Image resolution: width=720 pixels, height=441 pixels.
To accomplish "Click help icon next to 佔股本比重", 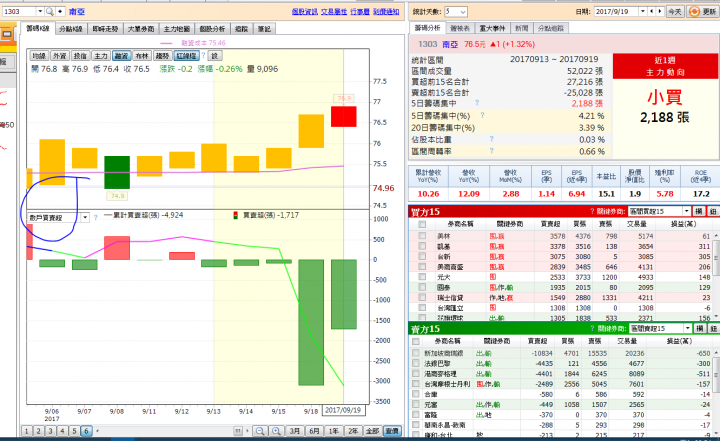I will pyautogui.click(x=491, y=139).
